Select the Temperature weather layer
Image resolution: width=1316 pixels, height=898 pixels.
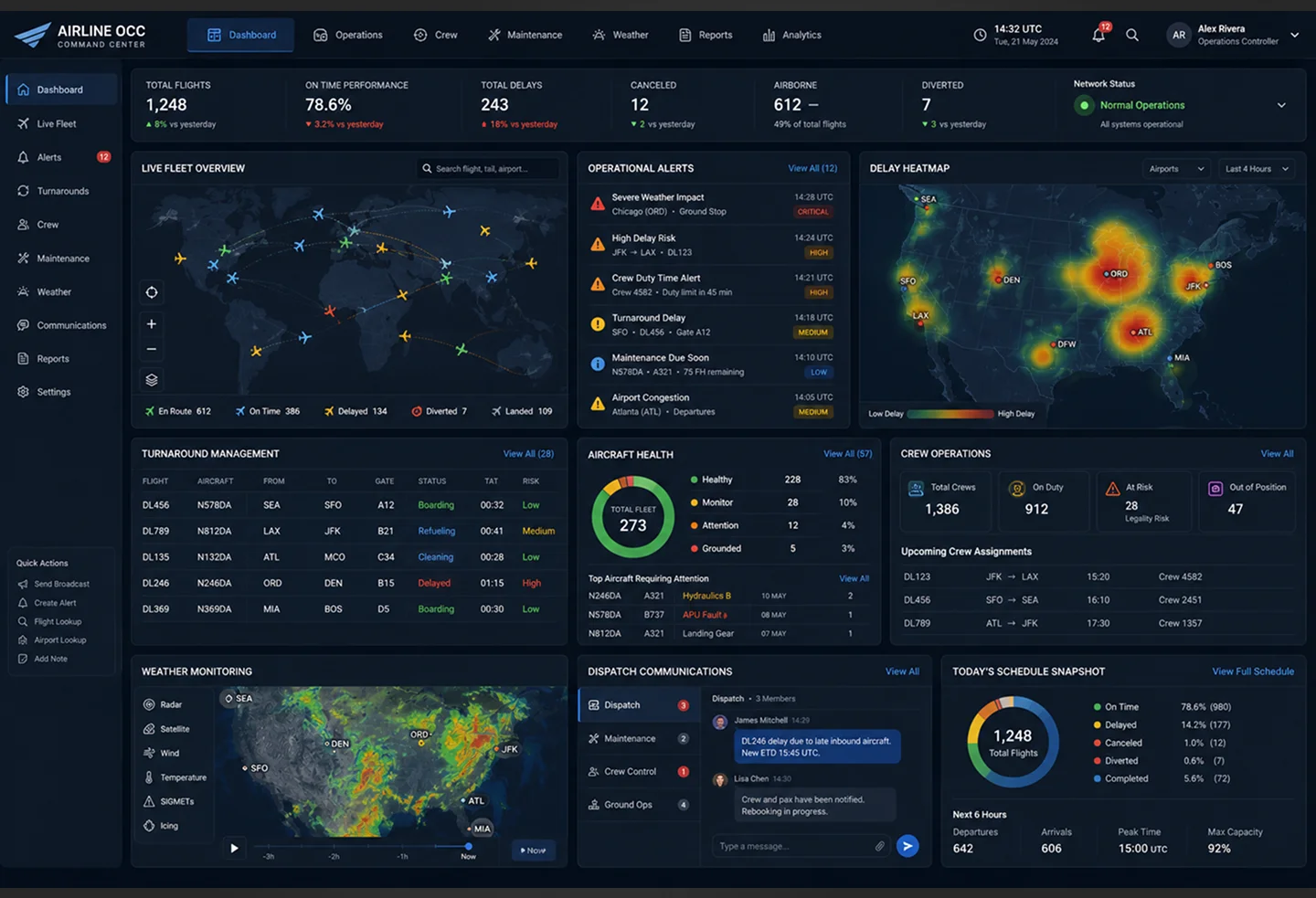point(175,777)
